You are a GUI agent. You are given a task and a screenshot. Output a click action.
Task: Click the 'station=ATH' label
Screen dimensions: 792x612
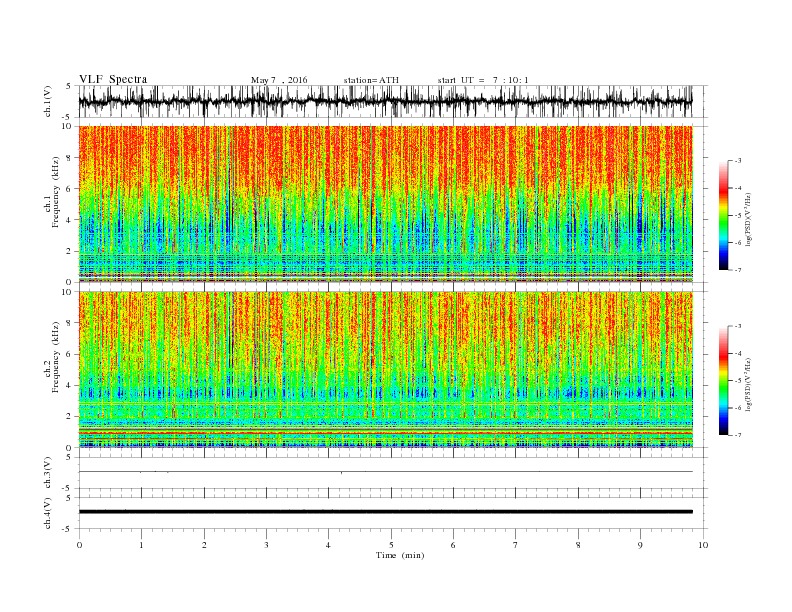(371, 80)
